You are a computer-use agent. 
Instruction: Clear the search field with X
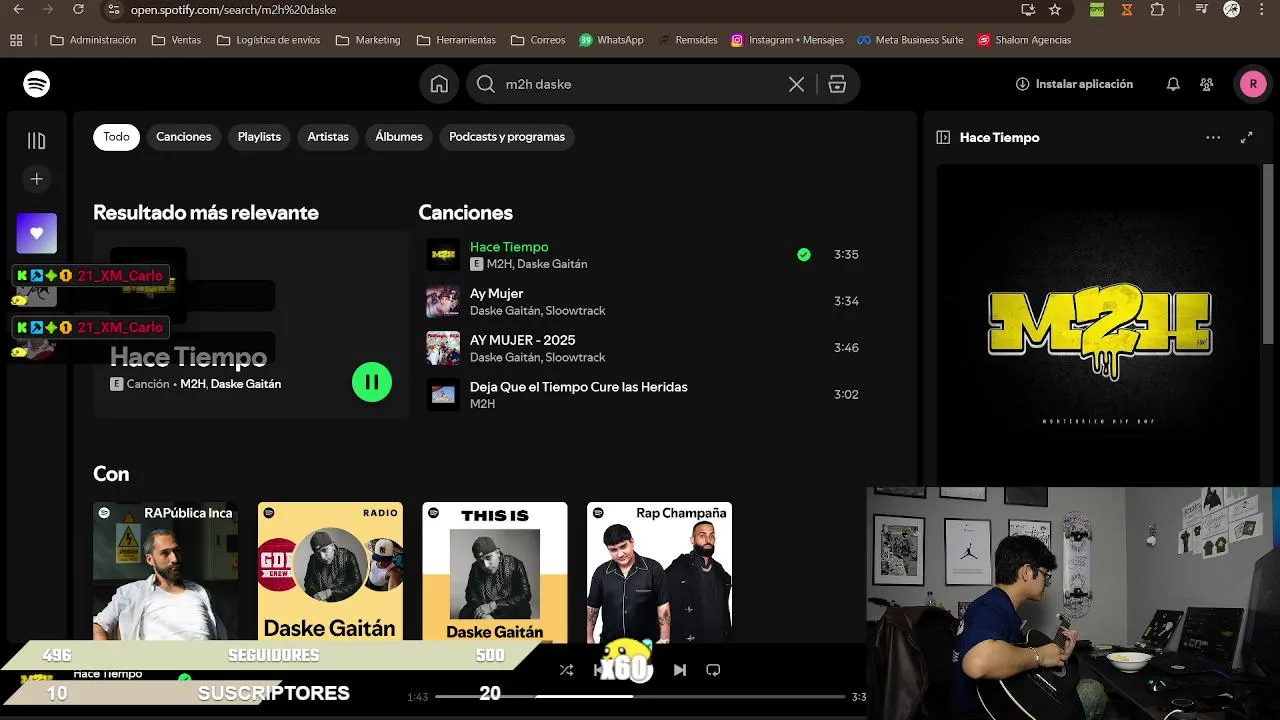click(x=796, y=85)
